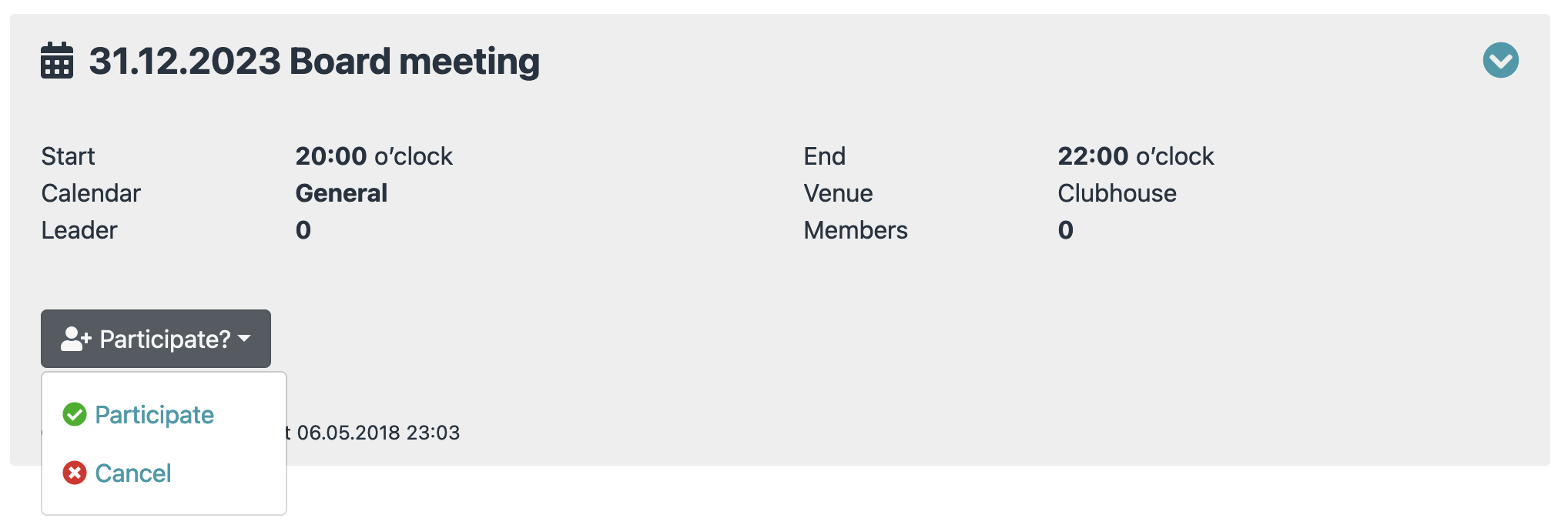Open the Participate? dropdown button
This screenshot has height=525, width=1568.
point(156,339)
